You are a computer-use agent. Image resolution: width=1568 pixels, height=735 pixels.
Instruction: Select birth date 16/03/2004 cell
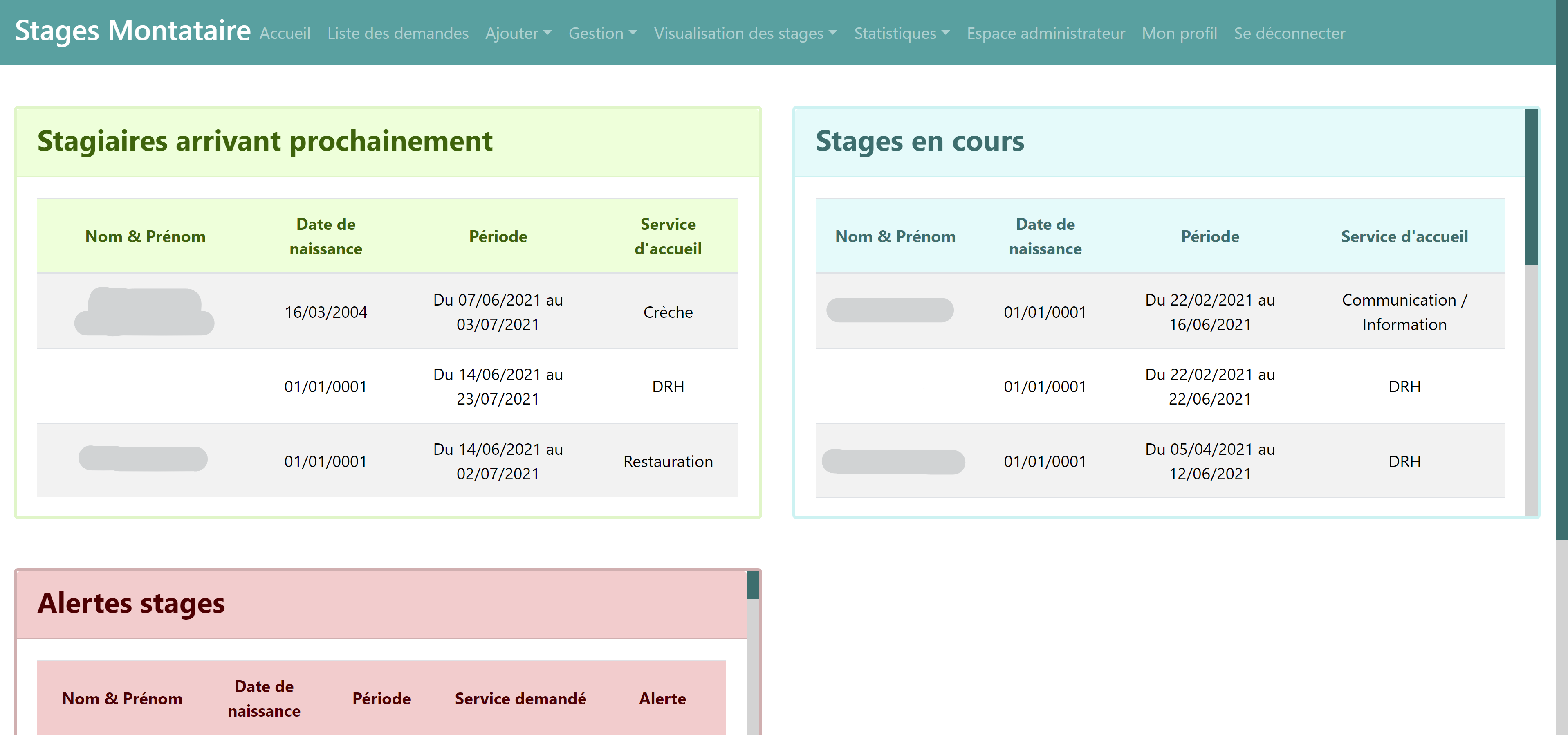pos(325,312)
